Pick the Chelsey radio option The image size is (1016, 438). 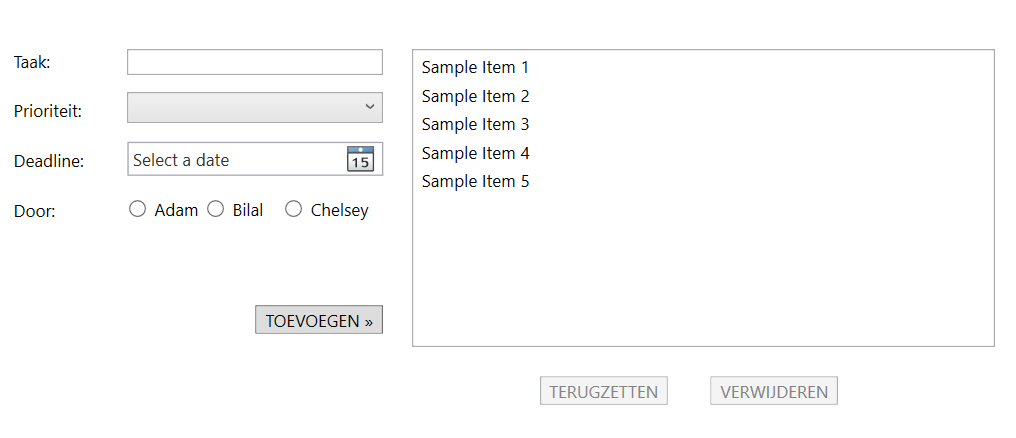(294, 209)
